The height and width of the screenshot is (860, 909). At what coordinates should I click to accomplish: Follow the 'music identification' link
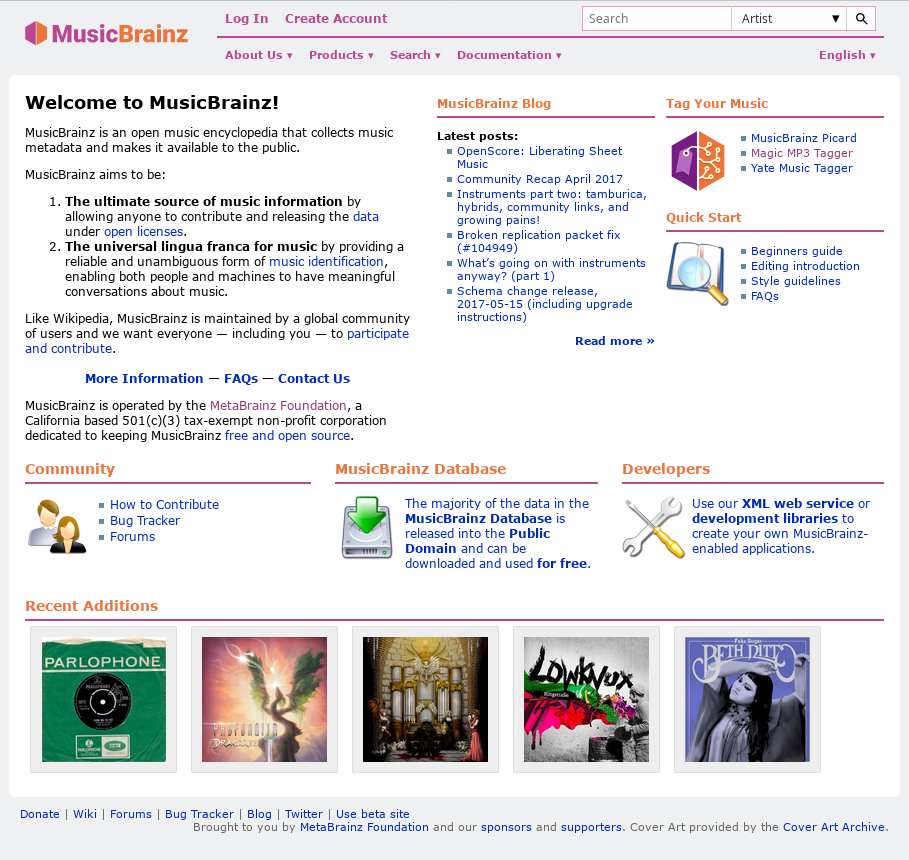(326, 262)
